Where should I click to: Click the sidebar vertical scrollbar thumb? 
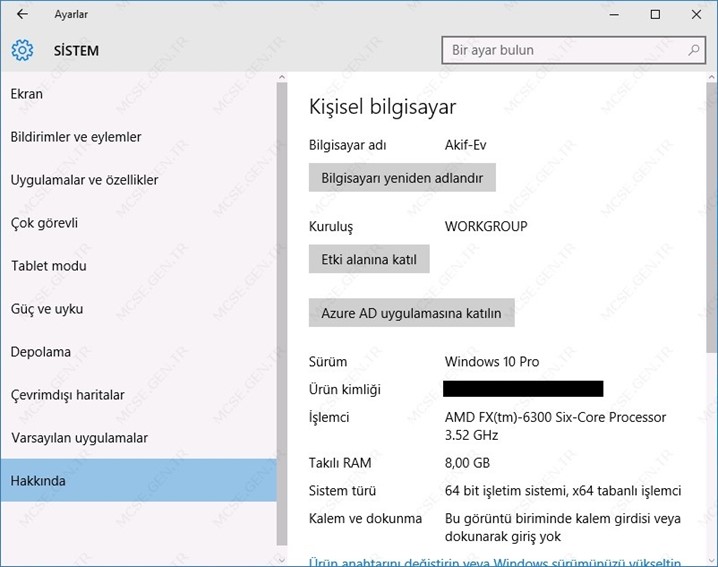pos(282,314)
